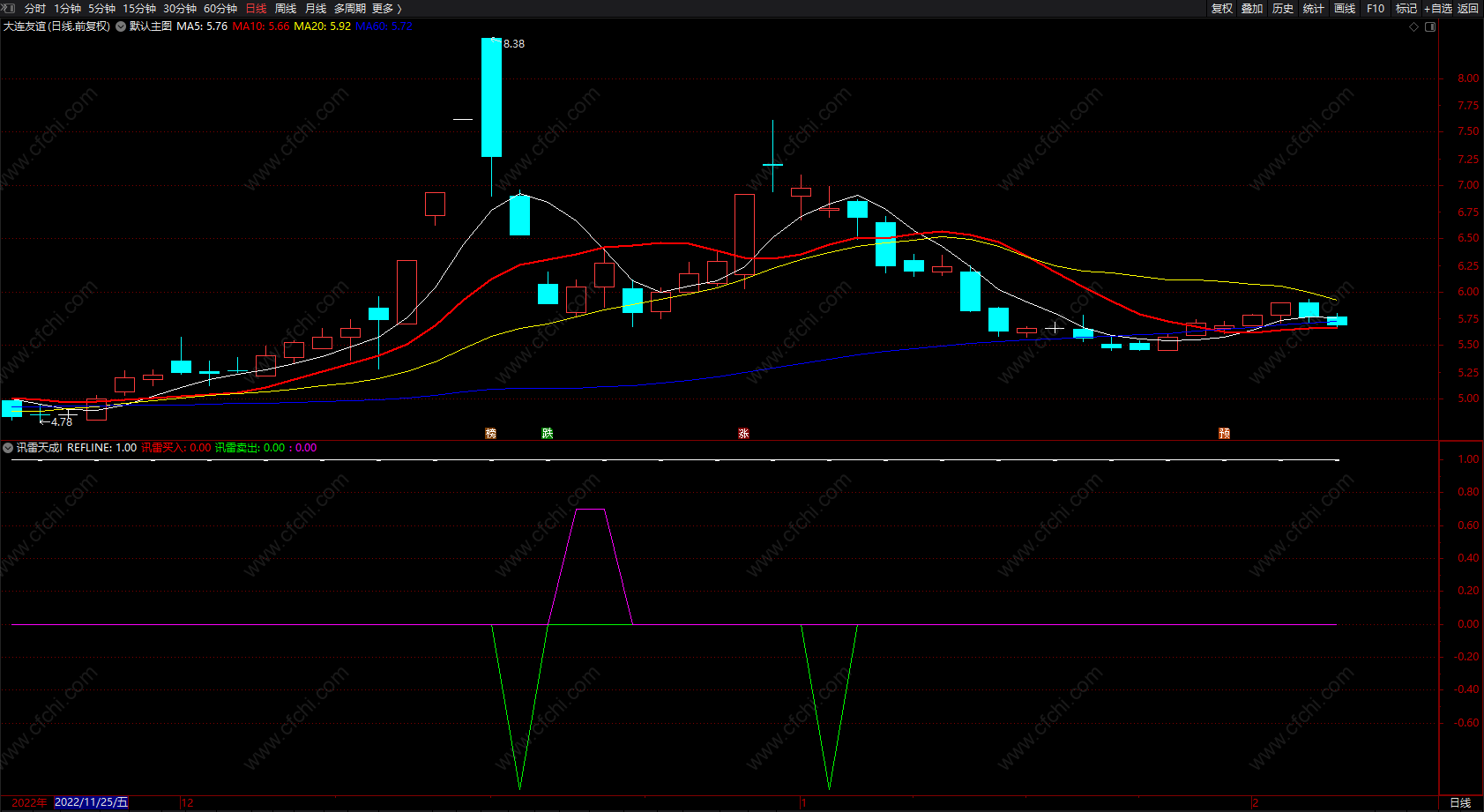
Task: Toggle the side panel icon near price axis
Action: (x=1430, y=26)
